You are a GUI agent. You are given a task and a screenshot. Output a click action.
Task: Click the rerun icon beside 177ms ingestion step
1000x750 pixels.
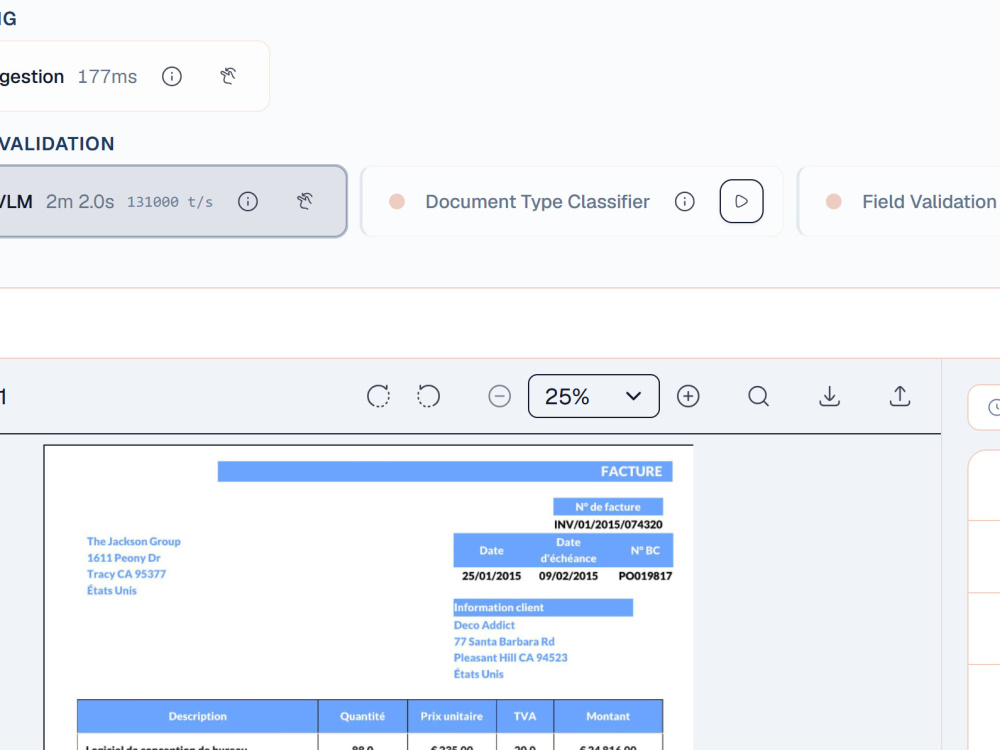click(x=228, y=77)
